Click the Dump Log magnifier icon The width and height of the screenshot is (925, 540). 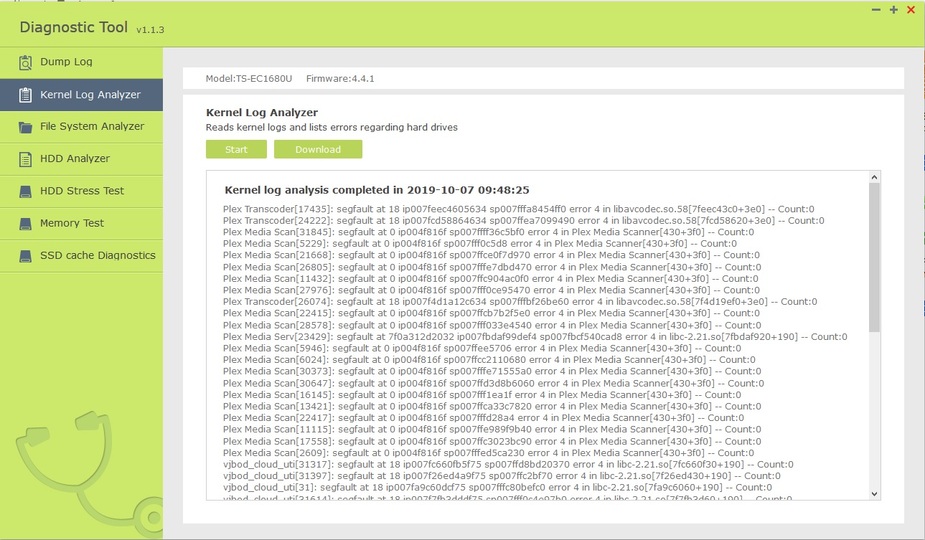[25, 62]
